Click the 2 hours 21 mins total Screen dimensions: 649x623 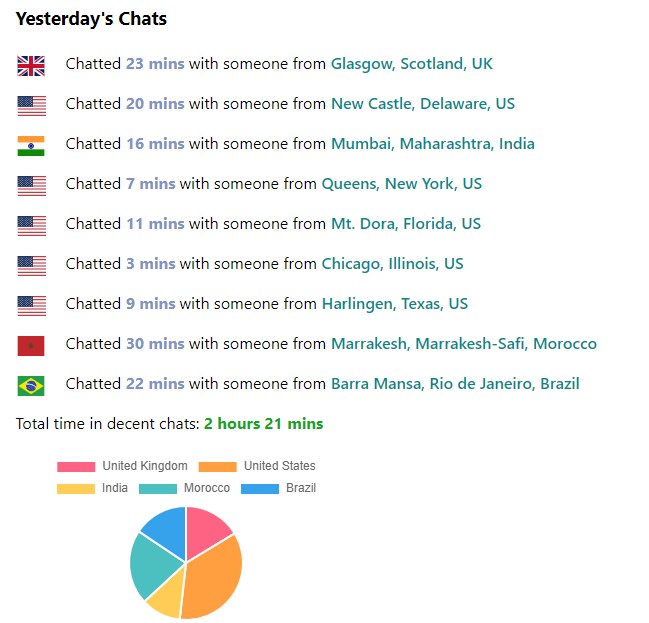(x=263, y=424)
